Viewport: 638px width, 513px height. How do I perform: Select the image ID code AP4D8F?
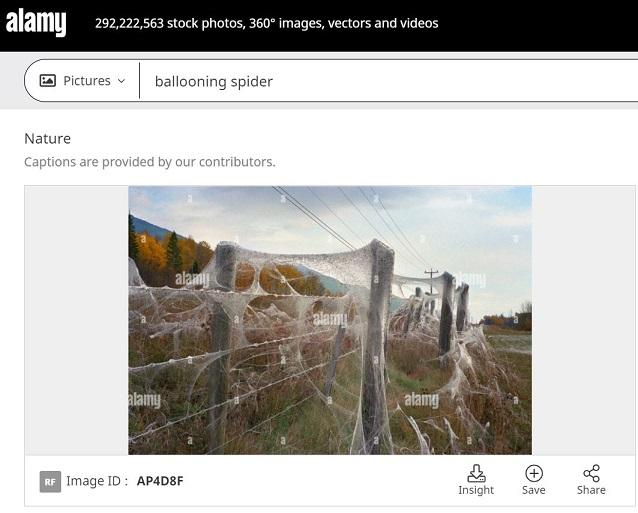160,481
